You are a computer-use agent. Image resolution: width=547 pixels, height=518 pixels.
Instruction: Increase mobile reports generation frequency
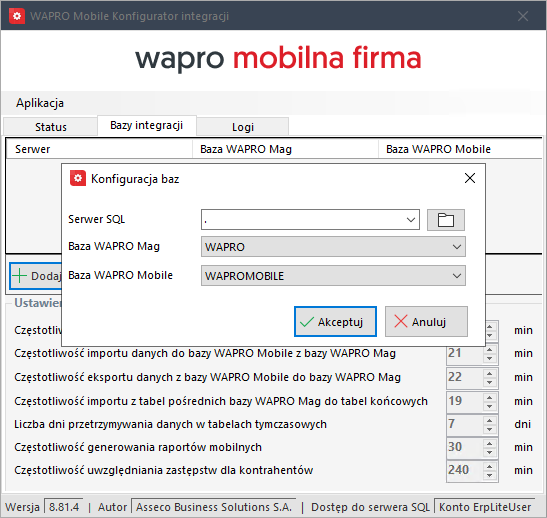click(x=490, y=443)
